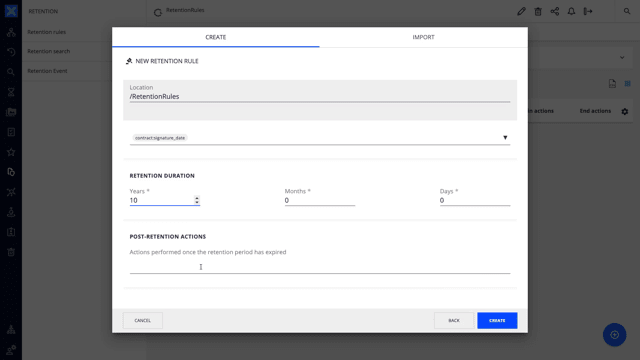Click the BACK button

[x=454, y=320]
